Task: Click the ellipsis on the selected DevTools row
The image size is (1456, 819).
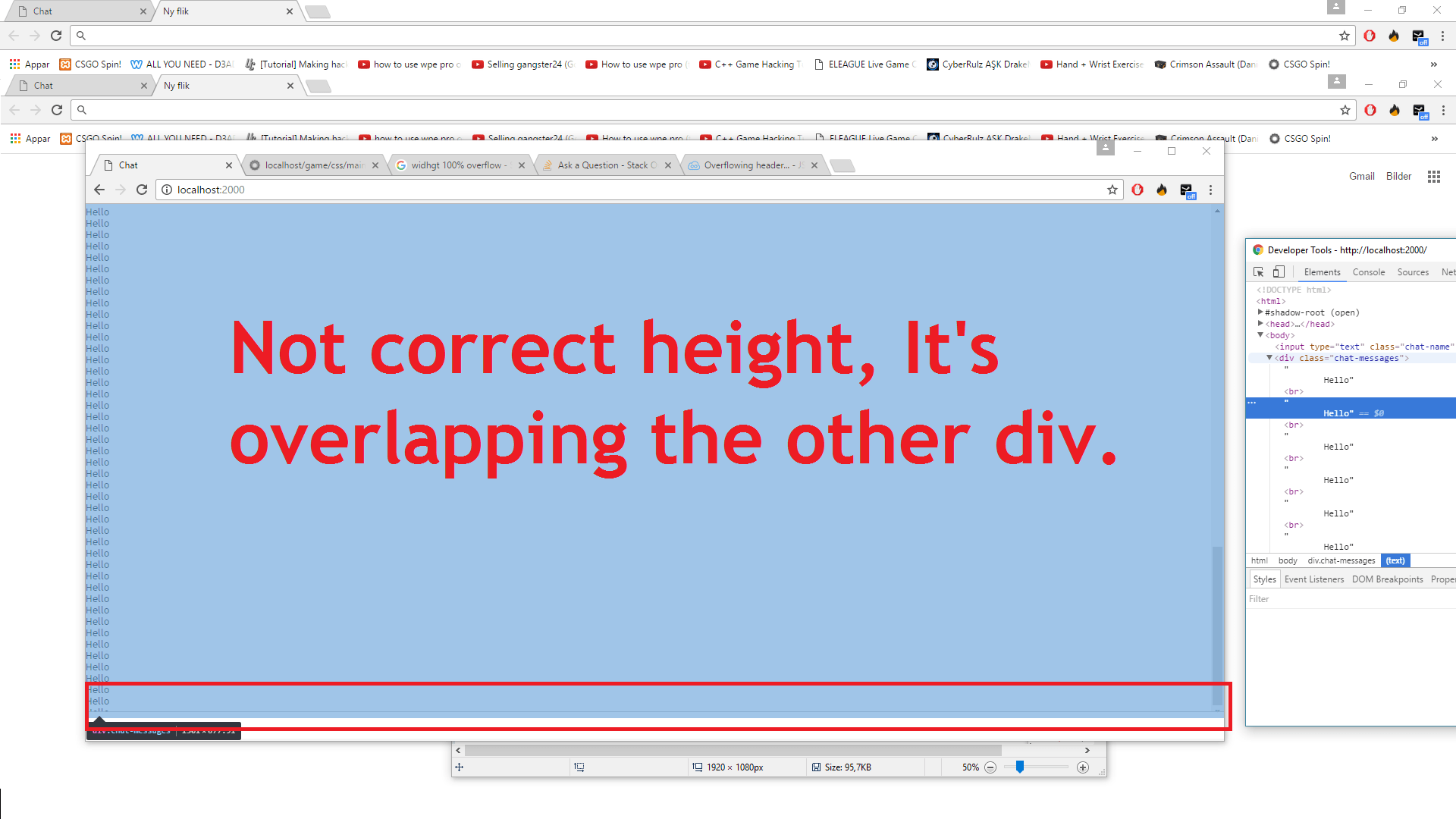Action: click(x=1252, y=403)
